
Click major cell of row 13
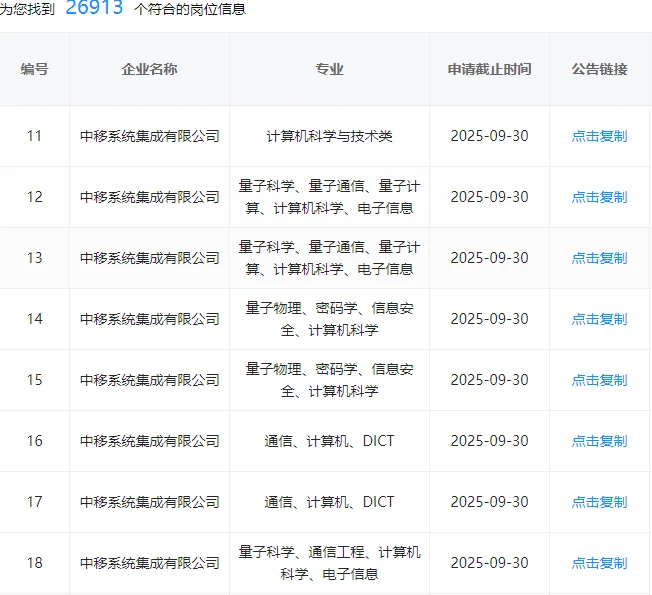[x=329, y=258]
